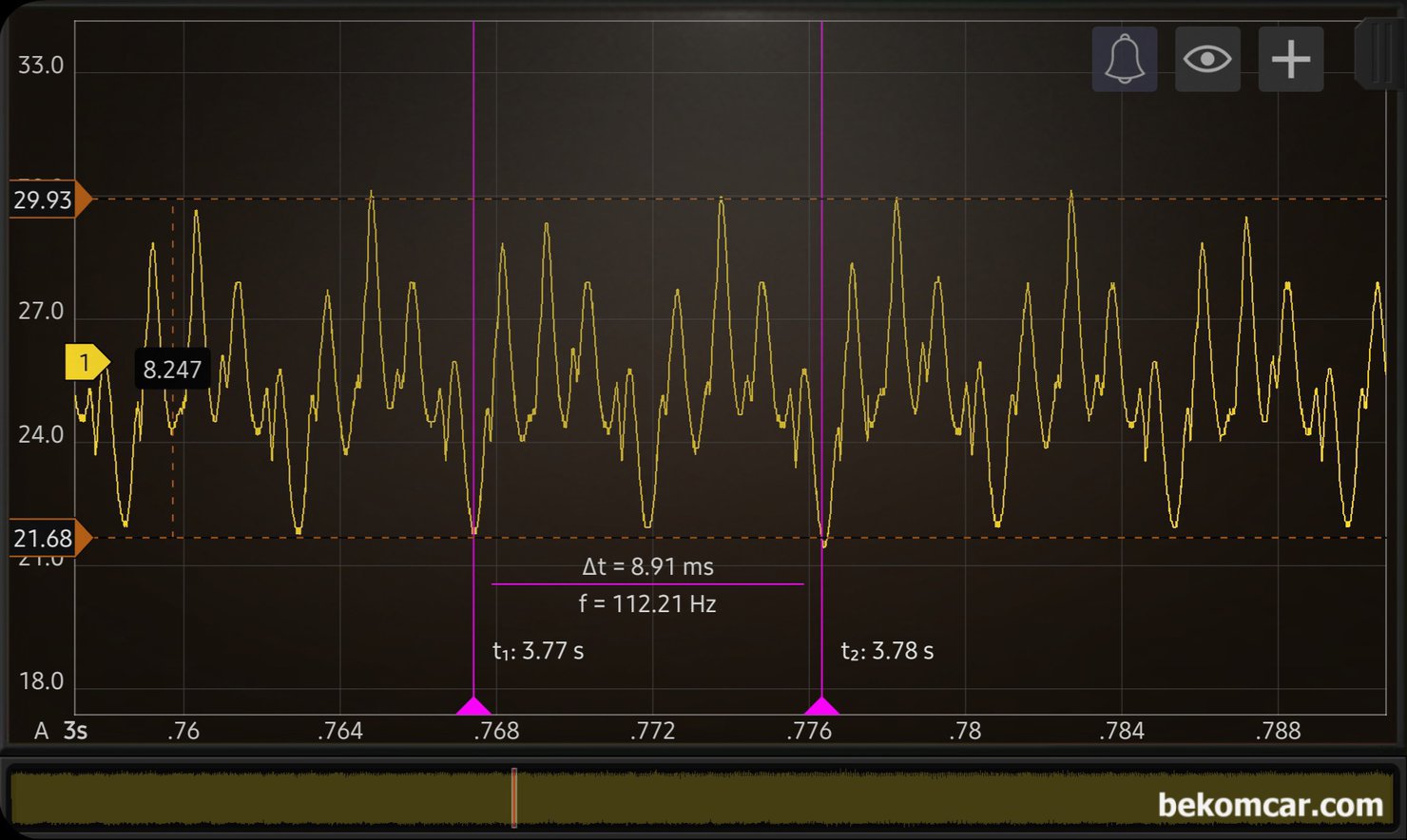Click the orange position marker in overview strip
The width and height of the screenshot is (1407, 840).
tap(514, 798)
